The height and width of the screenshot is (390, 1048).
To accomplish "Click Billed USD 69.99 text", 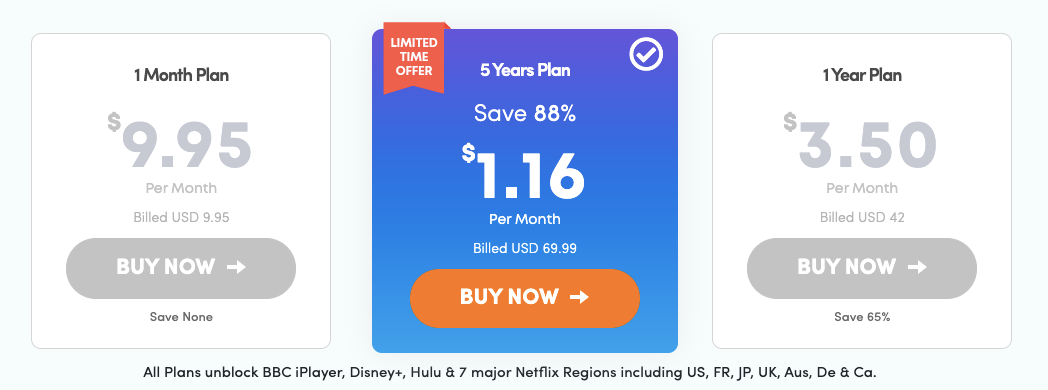I will pyautogui.click(x=525, y=248).
